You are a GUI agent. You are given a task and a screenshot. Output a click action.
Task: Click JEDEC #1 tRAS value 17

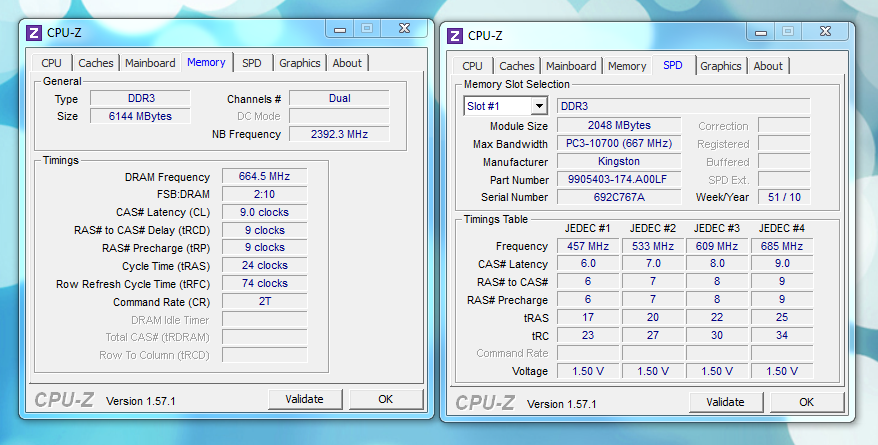[588, 317]
